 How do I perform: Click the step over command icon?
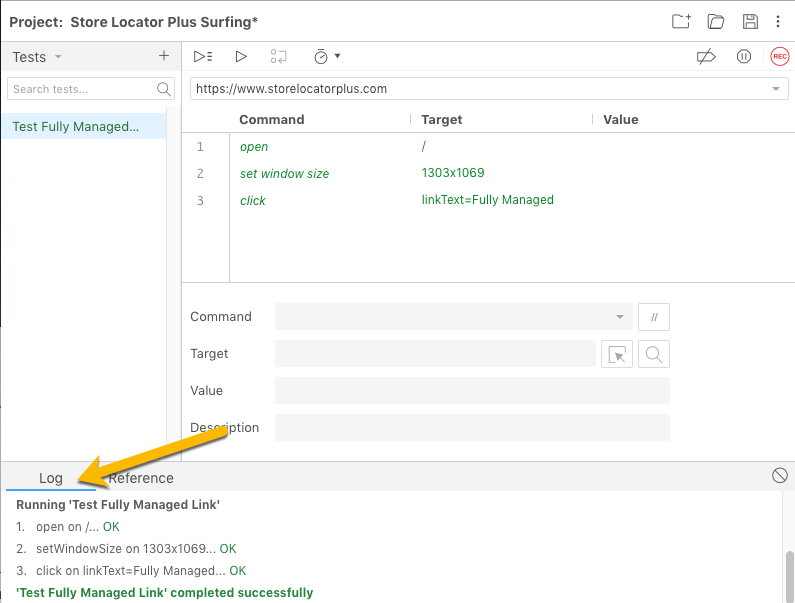point(279,57)
